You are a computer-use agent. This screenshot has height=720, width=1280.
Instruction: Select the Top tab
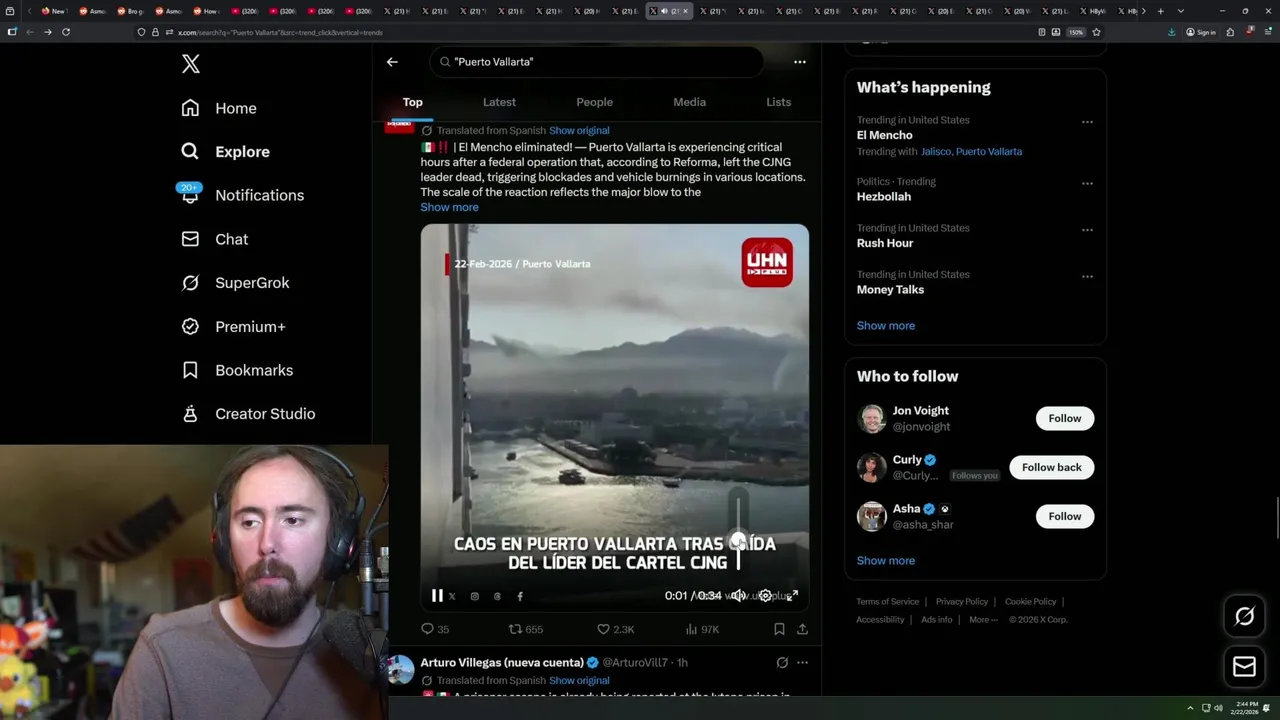tap(413, 102)
